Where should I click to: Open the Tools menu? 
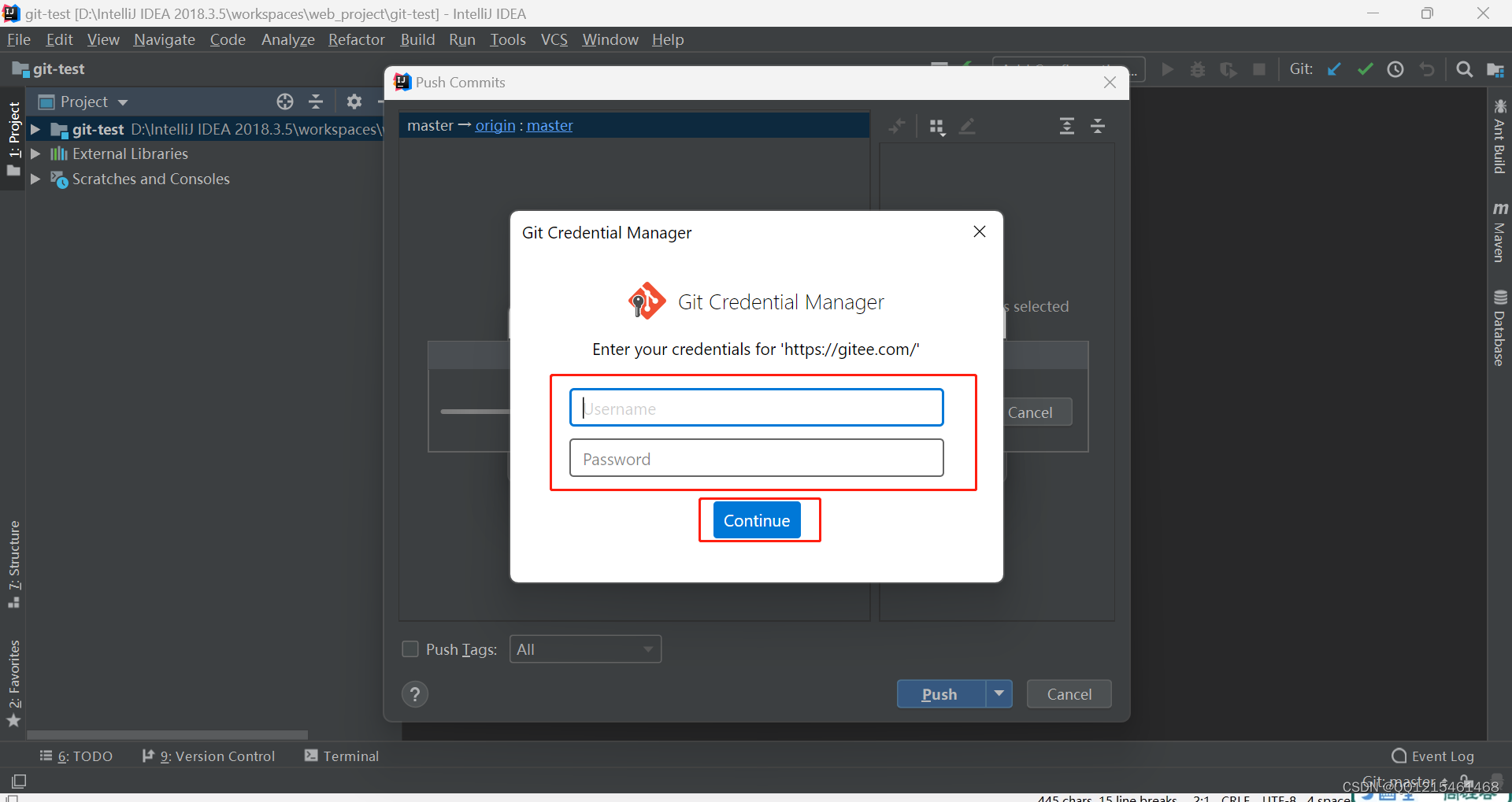(508, 39)
